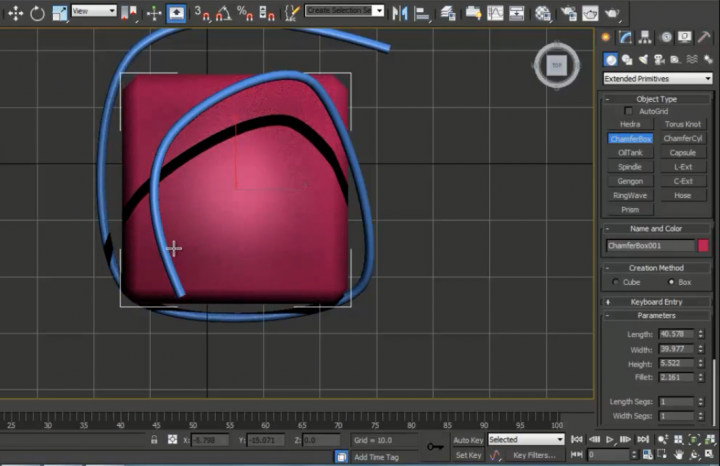Screen dimensions: 720x466
Task: Select the Lights category icon
Action: click(645, 59)
